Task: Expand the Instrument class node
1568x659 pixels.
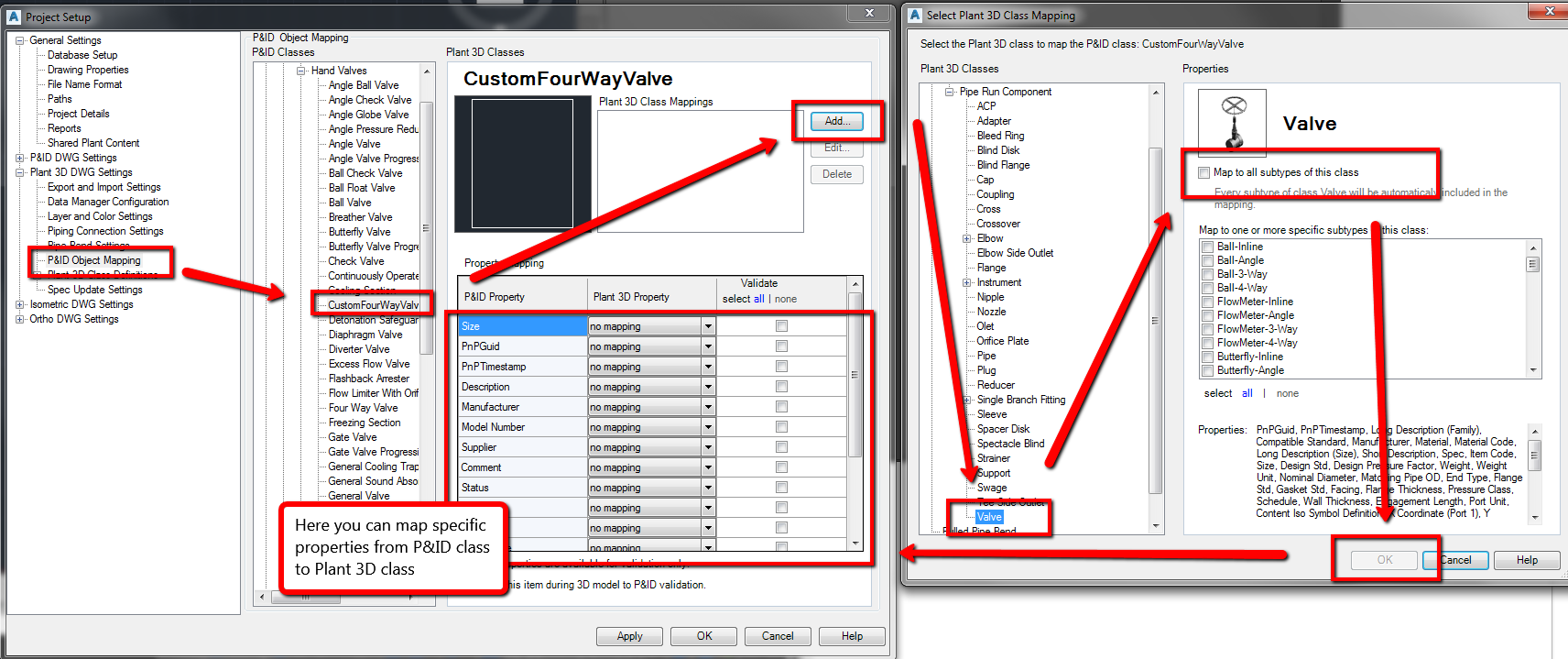Action: point(967,282)
